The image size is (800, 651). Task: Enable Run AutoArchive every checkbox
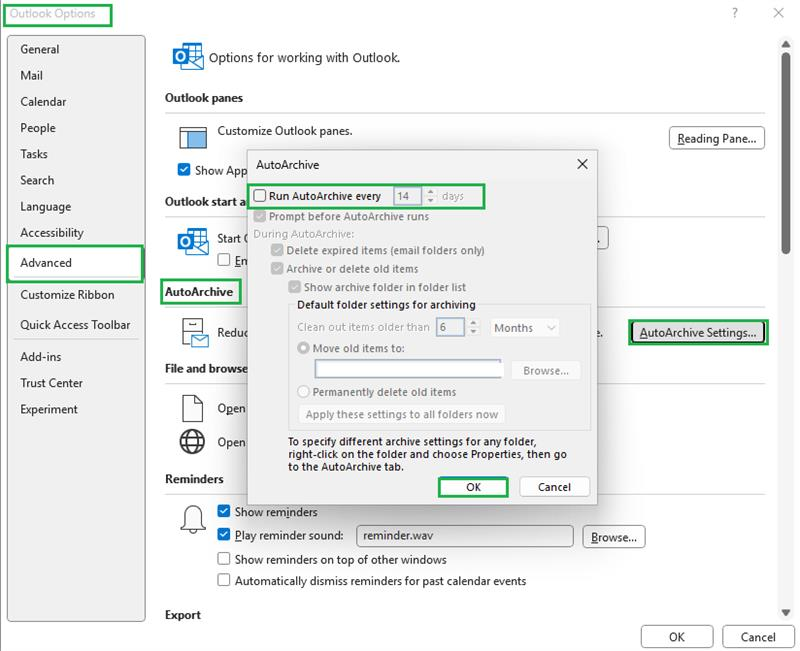pos(260,195)
